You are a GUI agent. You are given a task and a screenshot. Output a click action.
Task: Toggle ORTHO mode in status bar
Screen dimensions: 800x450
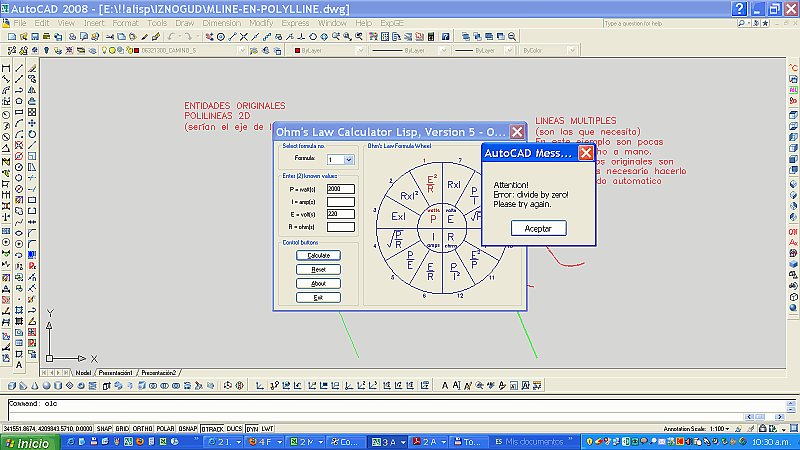coord(142,429)
